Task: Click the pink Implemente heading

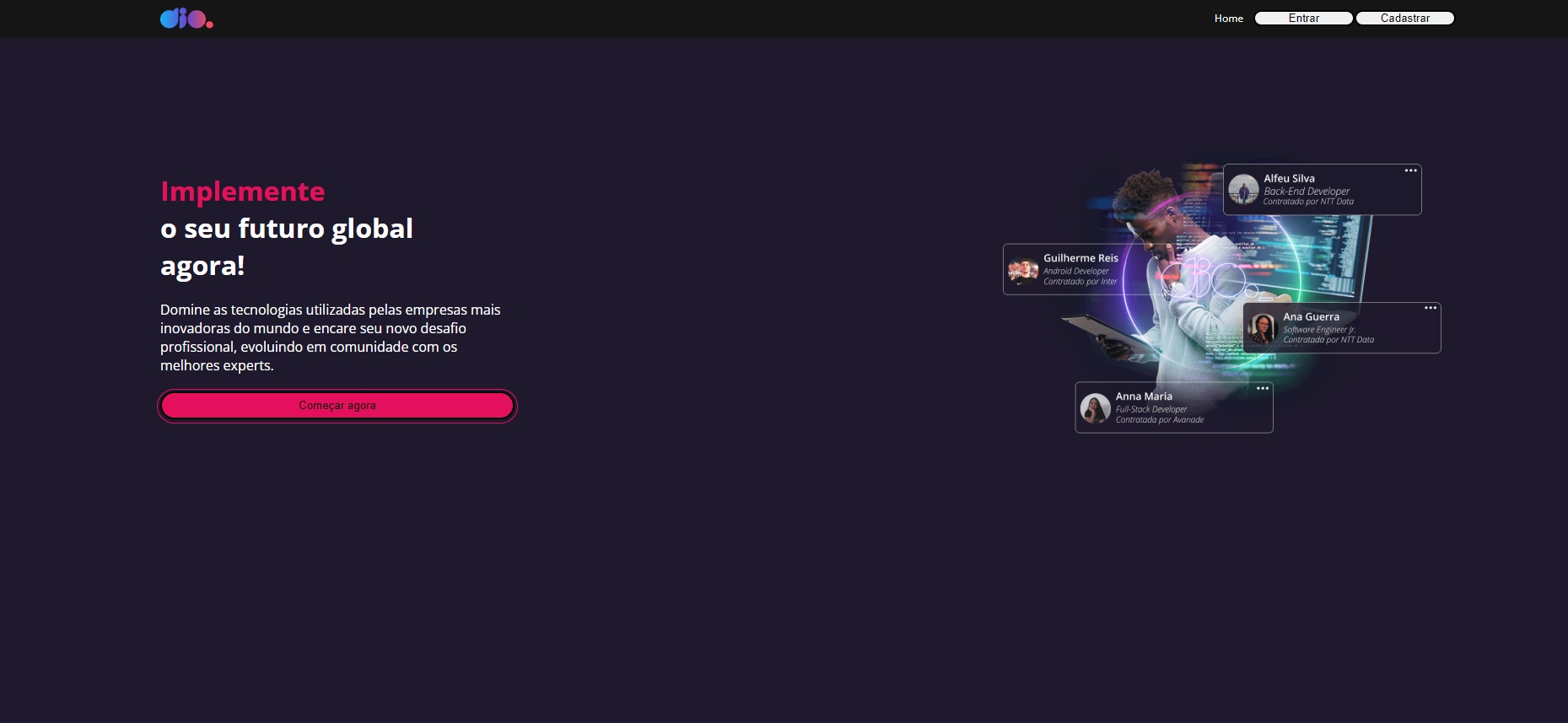Action: (x=243, y=192)
